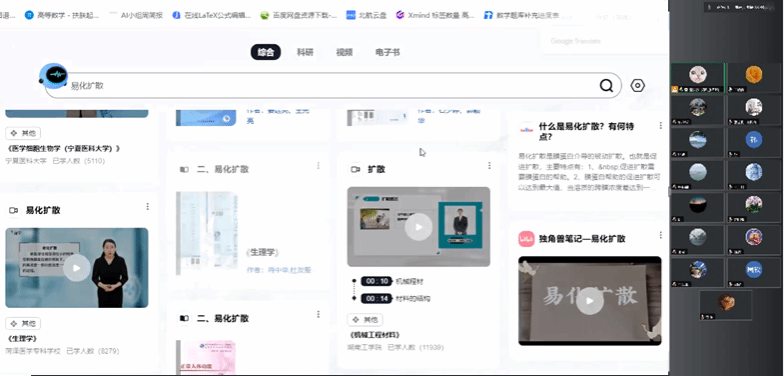
Task: Open three-dot menu on 独角兽笔记 card
Action: pos(660,234)
